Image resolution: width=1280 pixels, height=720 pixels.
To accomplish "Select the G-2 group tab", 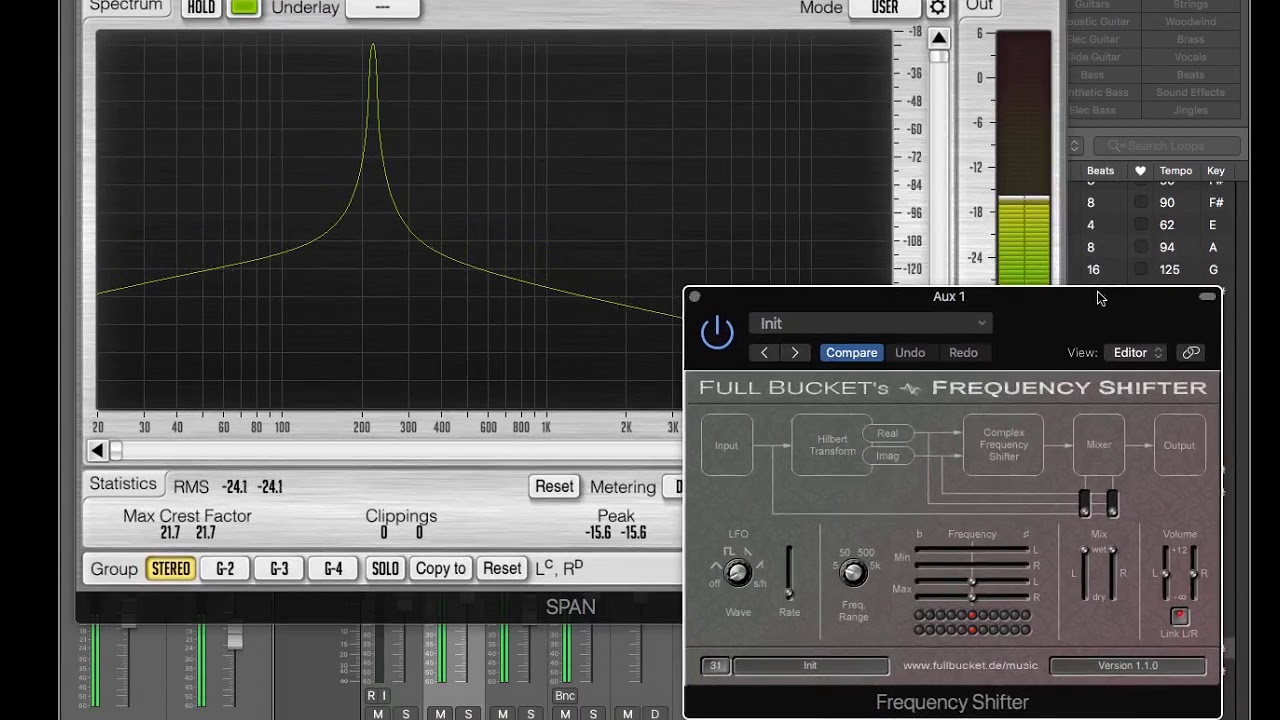I will (x=225, y=569).
